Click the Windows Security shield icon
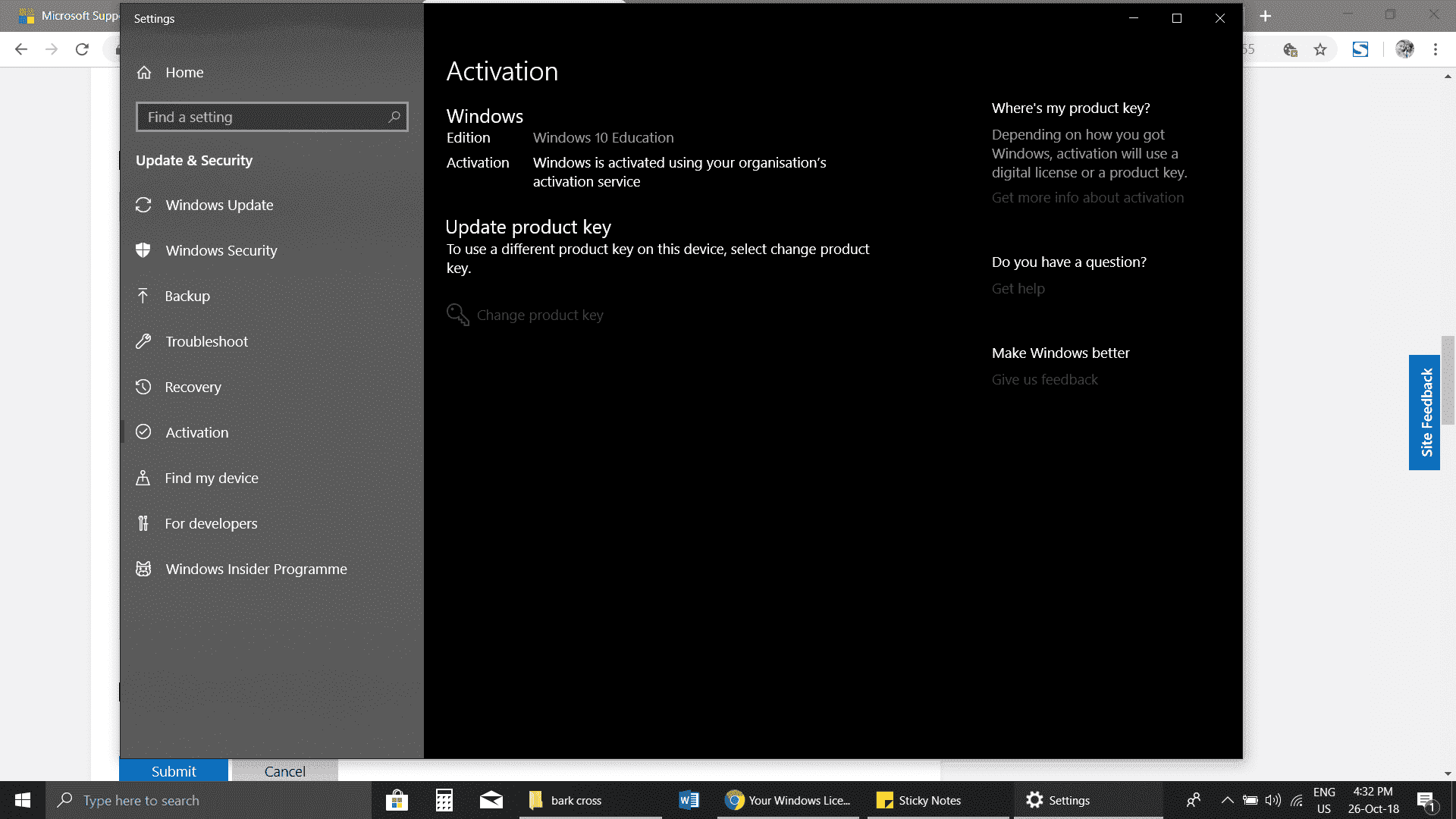The width and height of the screenshot is (1456, 819). click(143, 250)
